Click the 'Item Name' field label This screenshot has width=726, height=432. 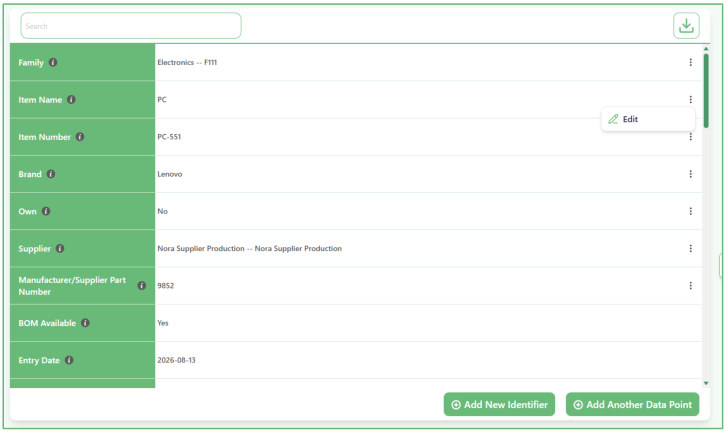click(x=40, y=100)
